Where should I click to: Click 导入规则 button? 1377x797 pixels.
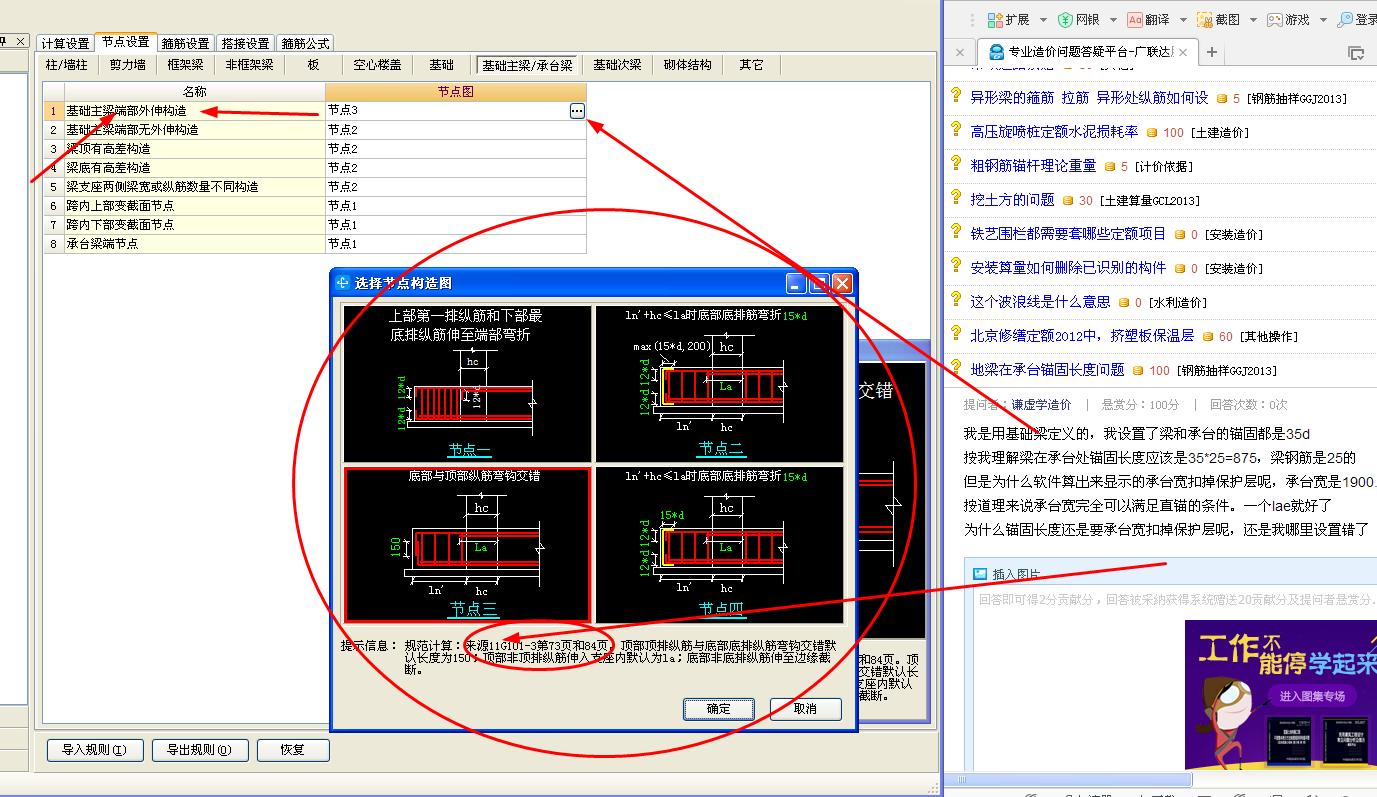(95, 750)
